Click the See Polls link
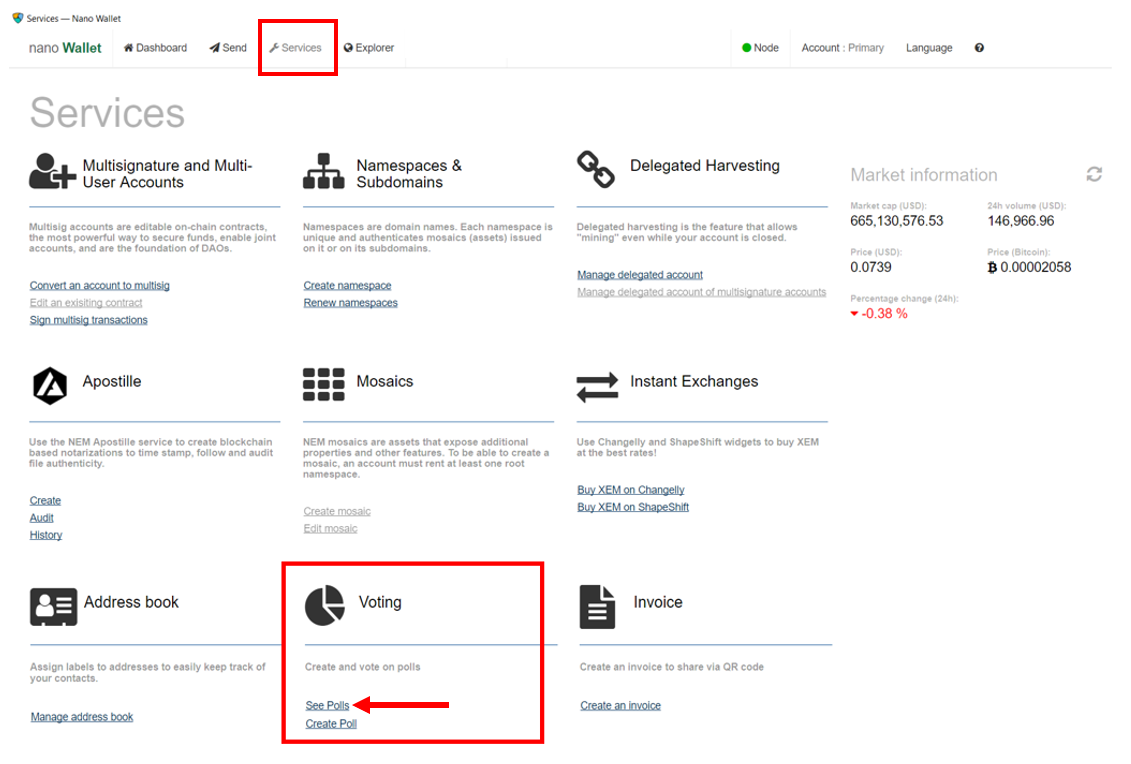The height and width of the screenshot is (764, 1131). (327, 706)
